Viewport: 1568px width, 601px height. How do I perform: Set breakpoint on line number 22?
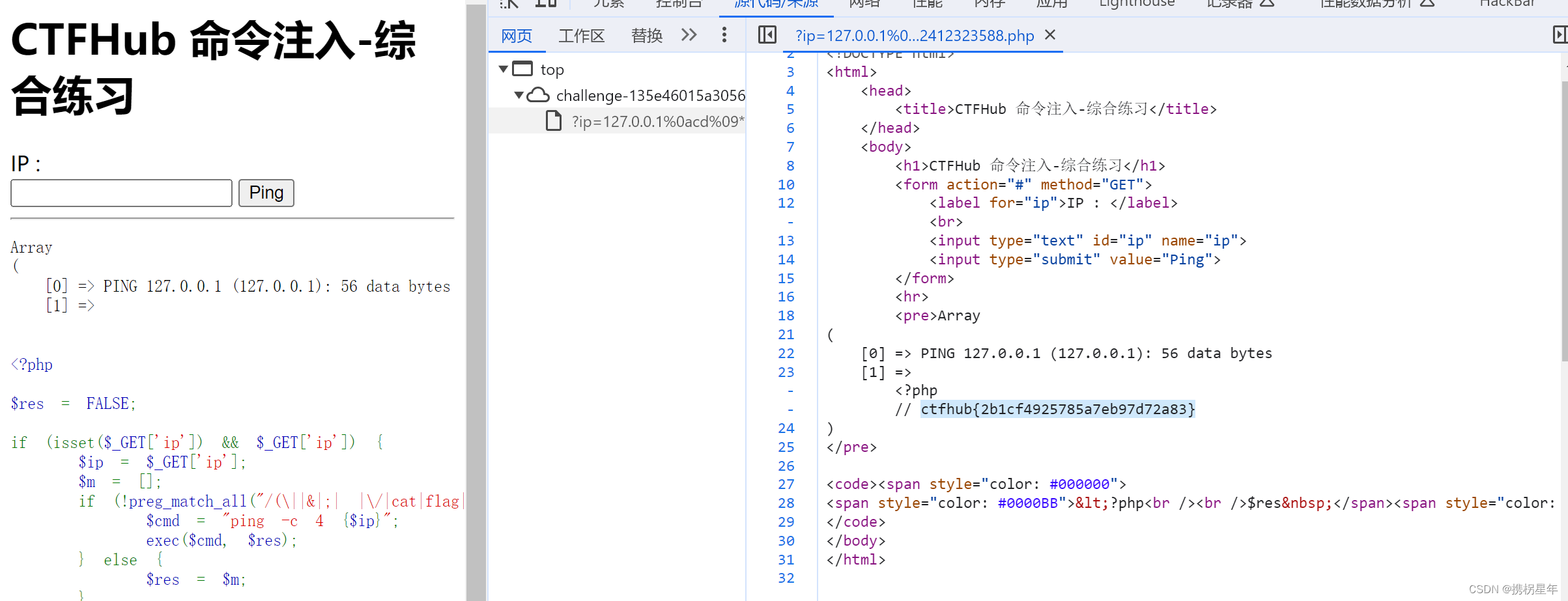pyautogui.click(x=786, y=353)
